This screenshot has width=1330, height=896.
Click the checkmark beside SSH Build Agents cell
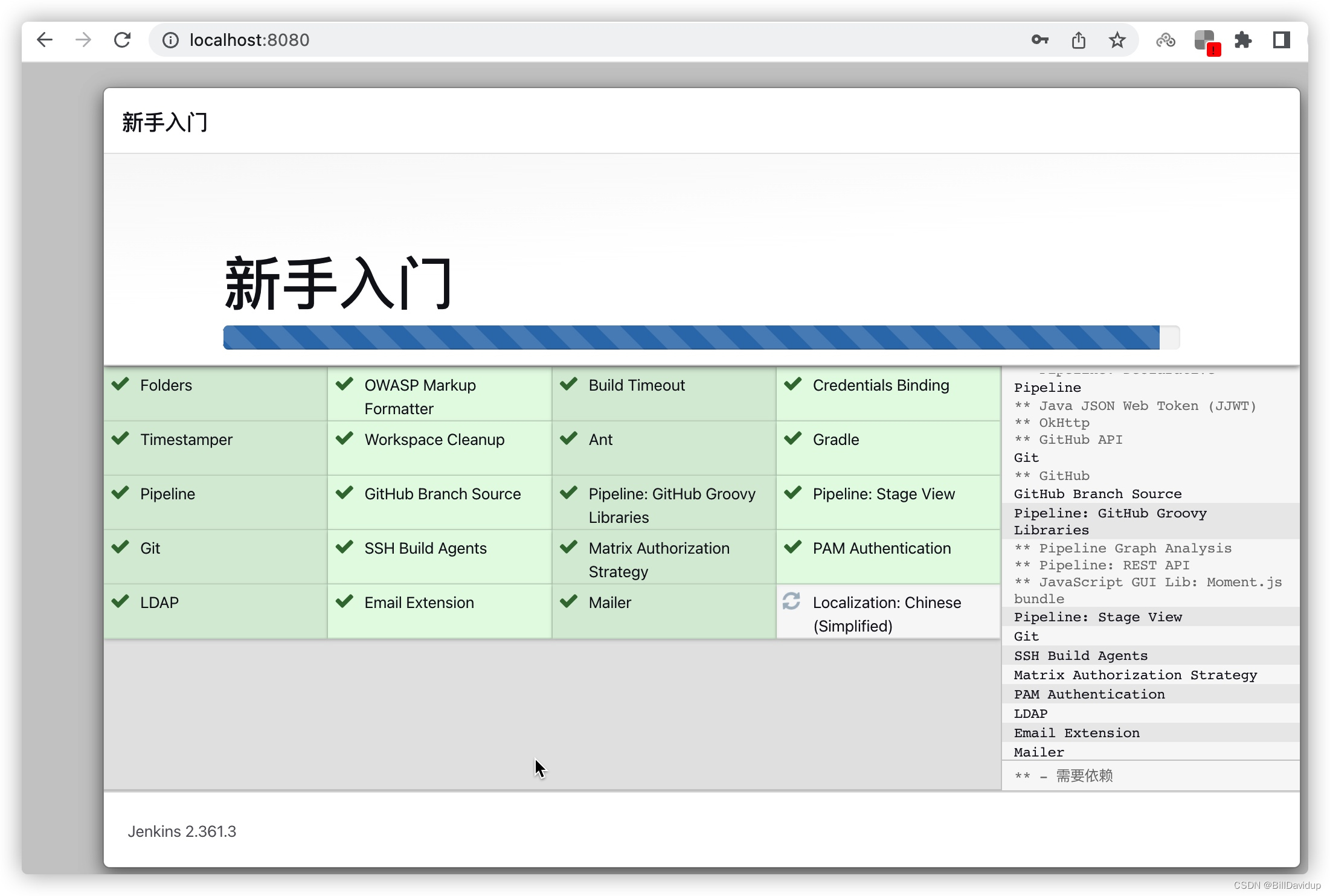tap(344, 546)
